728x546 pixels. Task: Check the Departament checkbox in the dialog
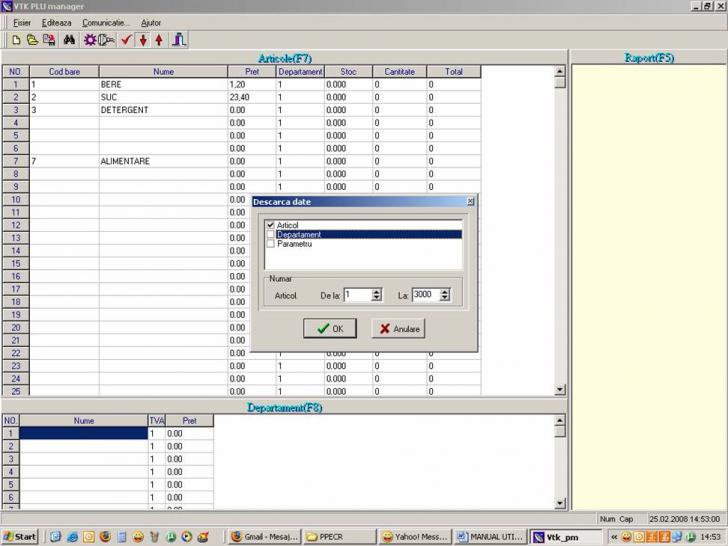(271, 234)
